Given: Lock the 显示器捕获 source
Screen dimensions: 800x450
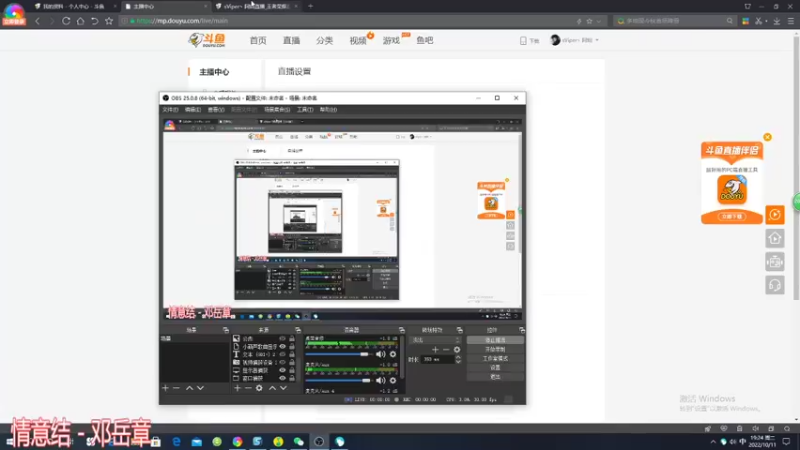Looking at the screenshot, I should 292,370.
